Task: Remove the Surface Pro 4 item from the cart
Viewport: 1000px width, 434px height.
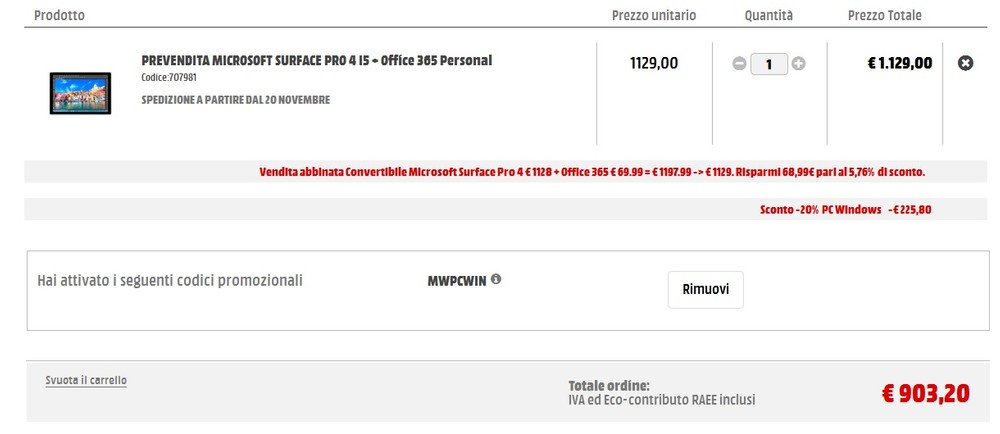Action: pyautogui.click(x=966, y=63)
